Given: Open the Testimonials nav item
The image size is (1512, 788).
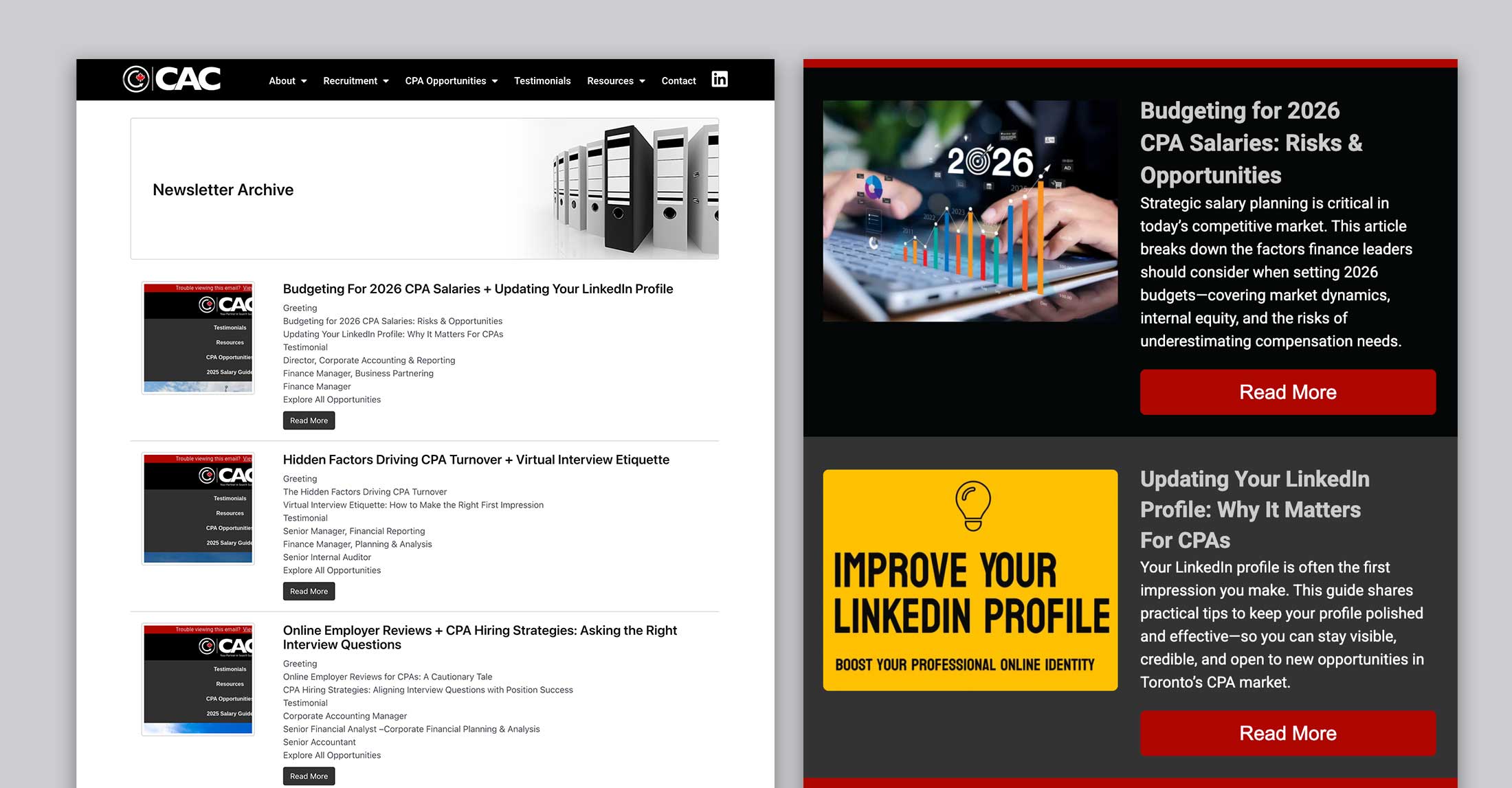Looking at the screenshot, I should 542,81.
